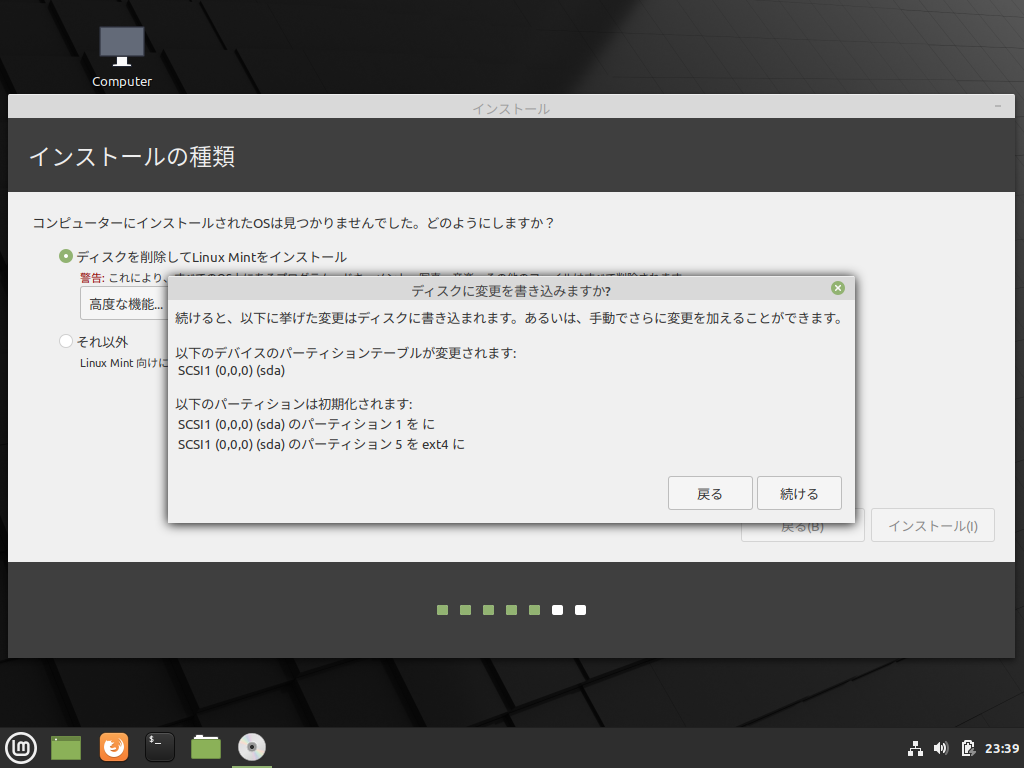Click the インストールの種類 heading
1024x768 pixels.
132,156
